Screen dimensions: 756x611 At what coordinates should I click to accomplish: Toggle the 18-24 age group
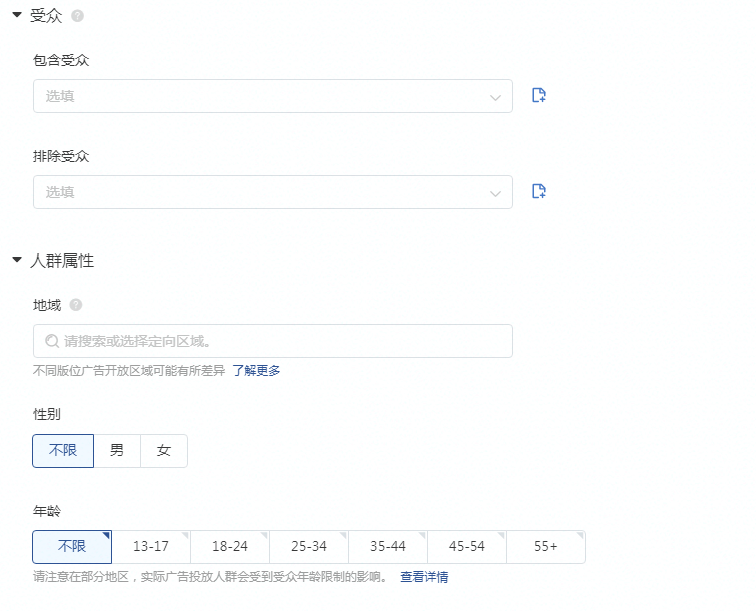[230, 547]
